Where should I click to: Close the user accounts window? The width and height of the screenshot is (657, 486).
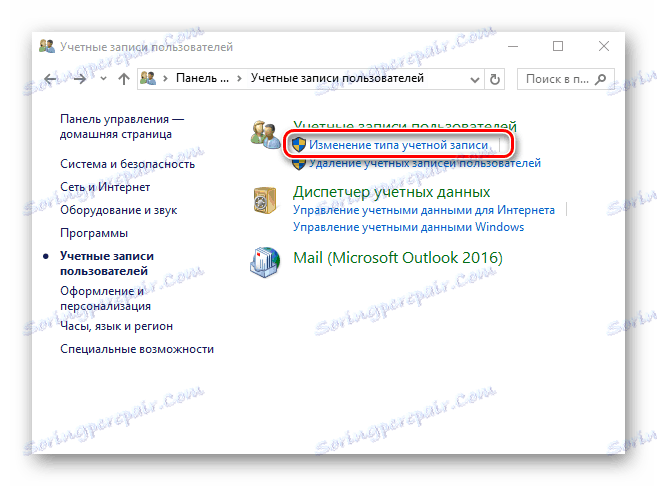604,46
